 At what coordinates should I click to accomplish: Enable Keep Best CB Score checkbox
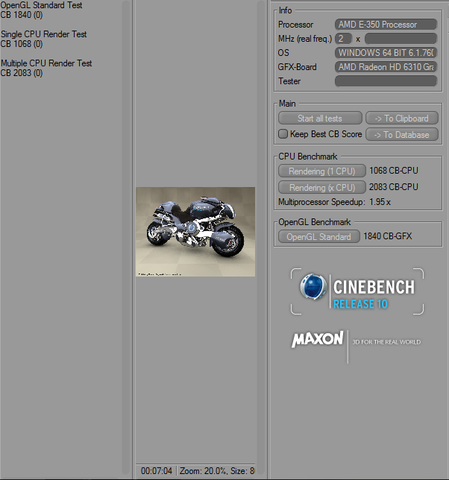(283, 134)
